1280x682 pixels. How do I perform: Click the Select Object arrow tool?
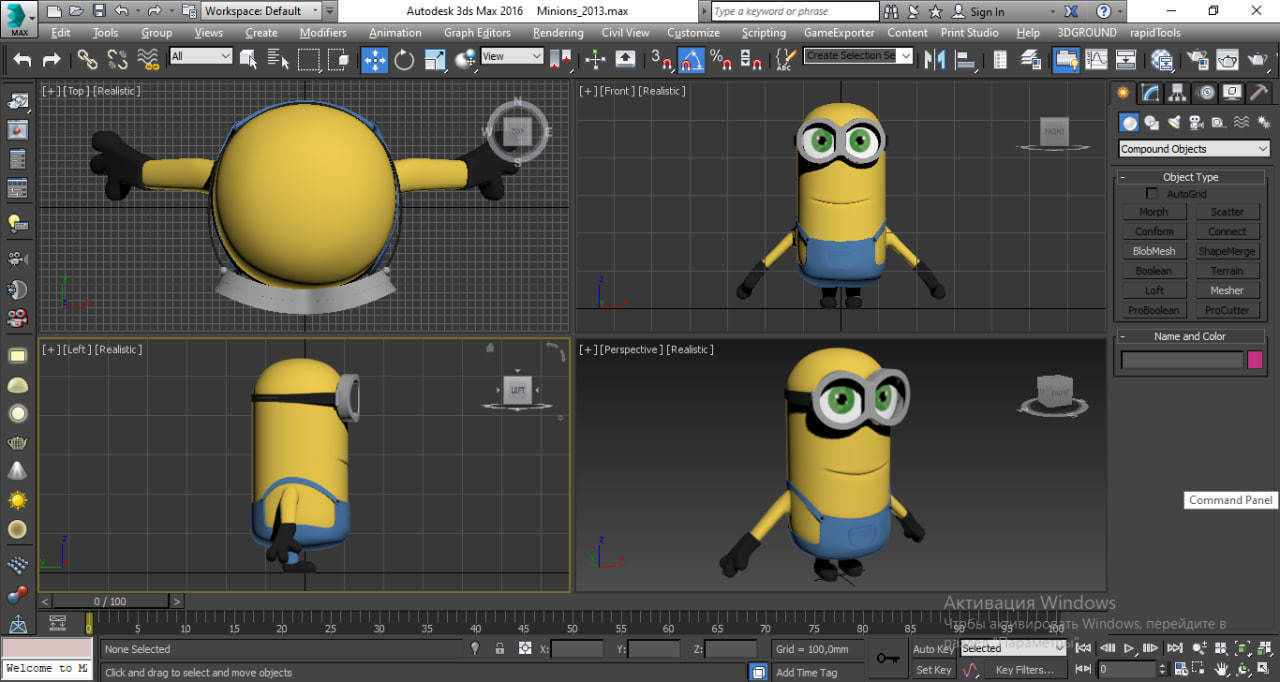pos(248,59)
